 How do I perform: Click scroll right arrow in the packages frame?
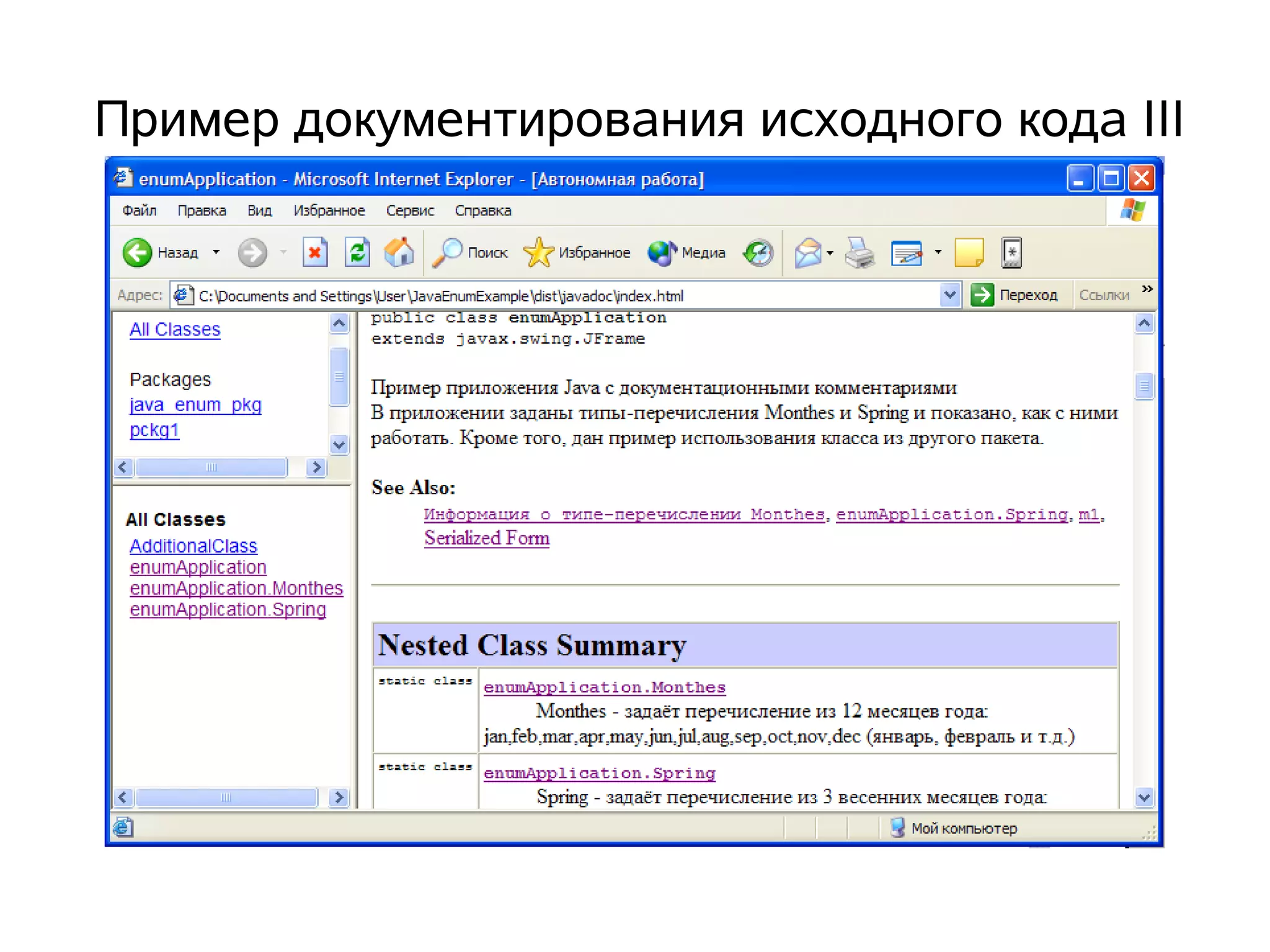click(x=316, y=467)
